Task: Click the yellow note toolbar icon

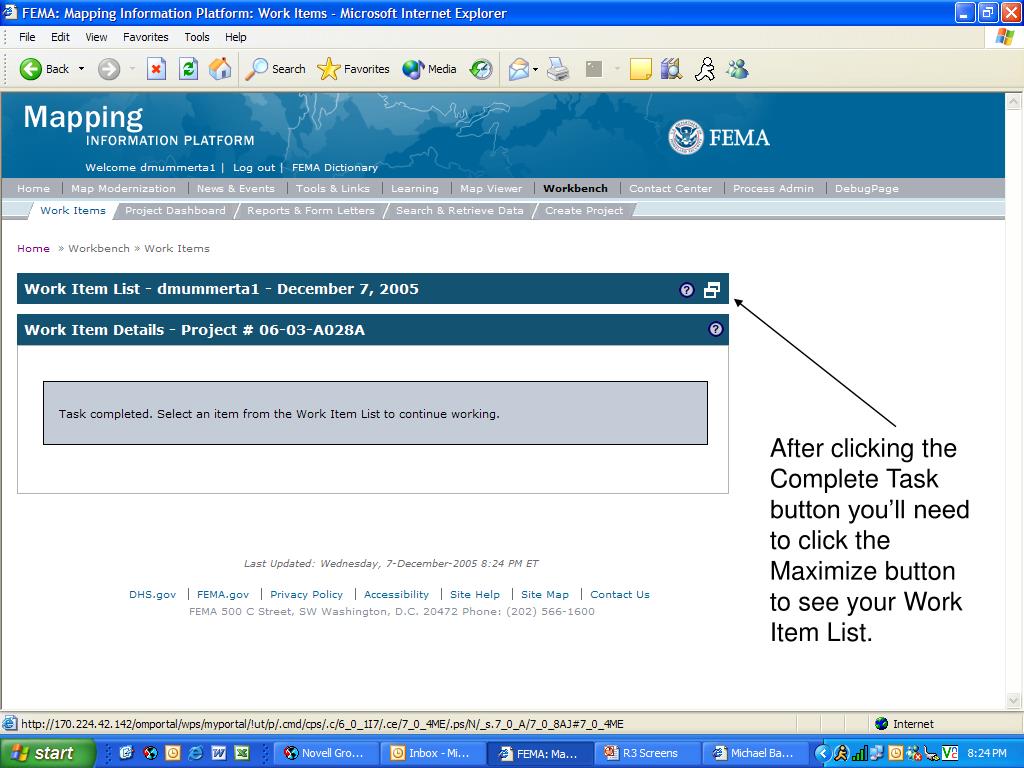Action: tap(640, 69)
